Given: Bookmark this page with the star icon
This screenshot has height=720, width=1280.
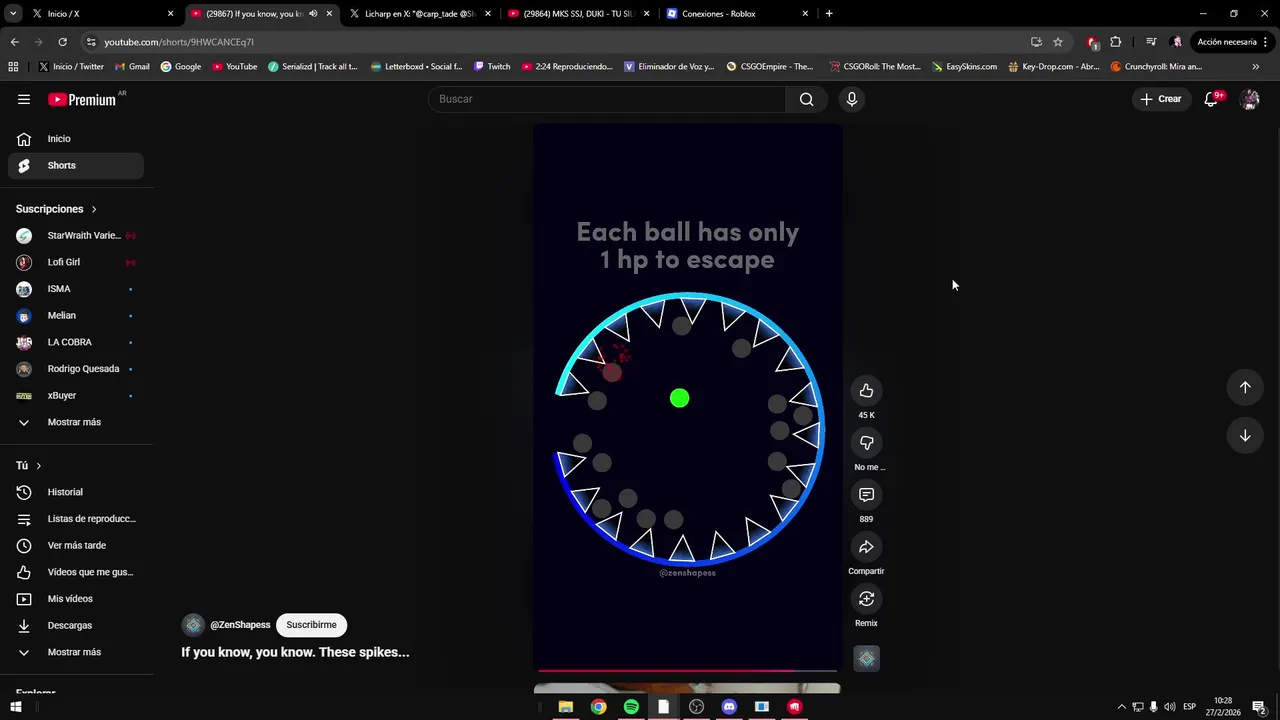Looking at the screenshot, I should pyautogui.click(x=1058, y=42).
